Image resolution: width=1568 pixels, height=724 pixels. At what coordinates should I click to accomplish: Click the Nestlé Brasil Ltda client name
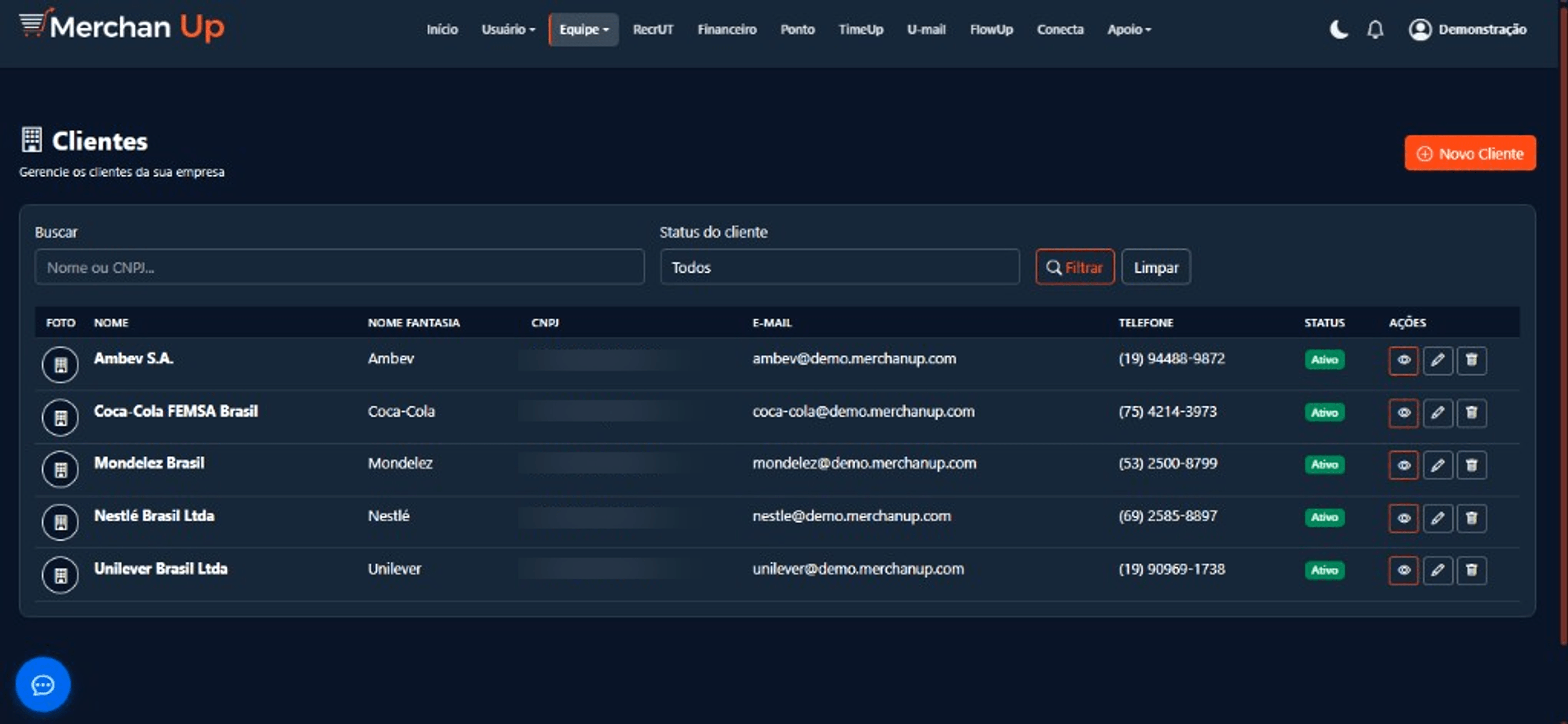click(154, 516)
